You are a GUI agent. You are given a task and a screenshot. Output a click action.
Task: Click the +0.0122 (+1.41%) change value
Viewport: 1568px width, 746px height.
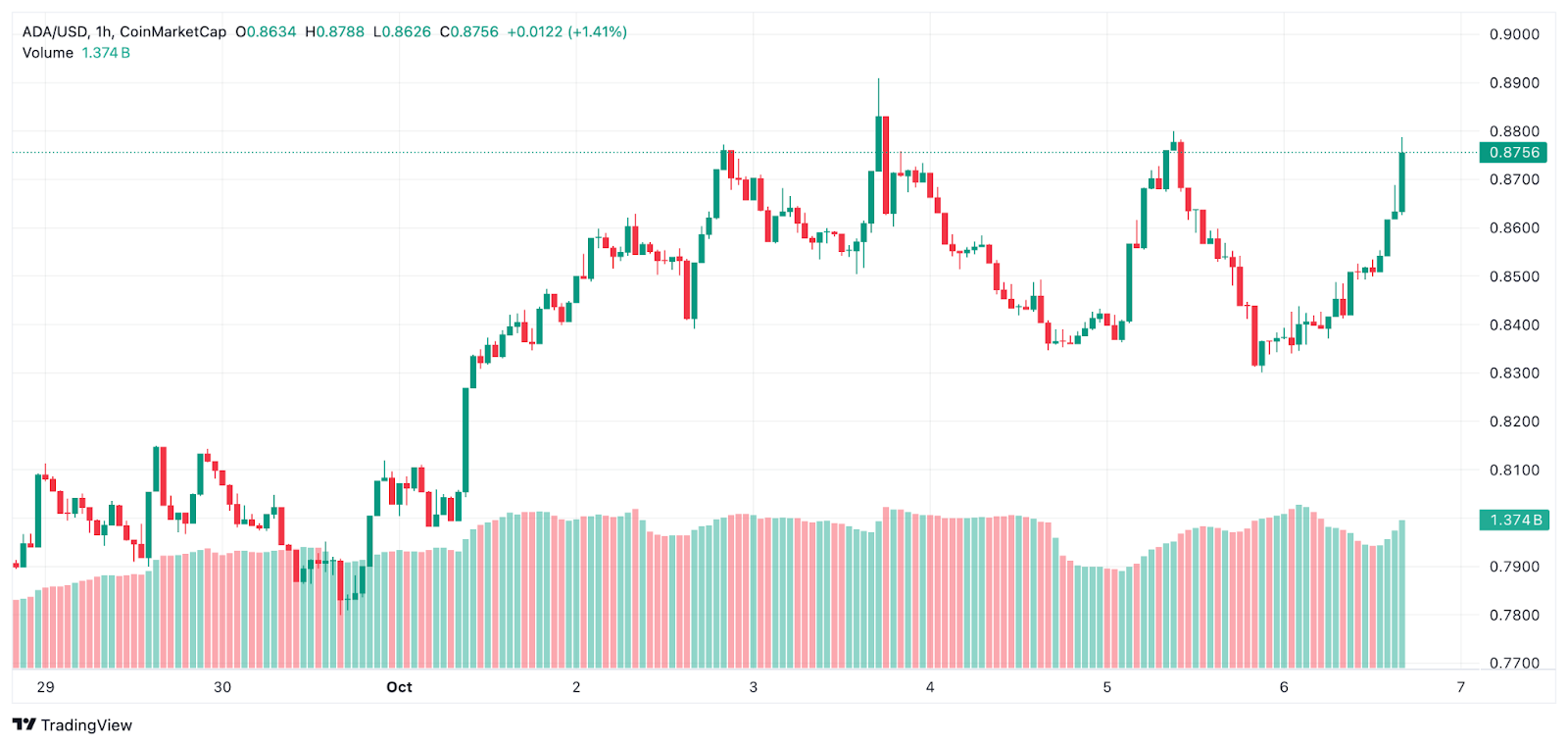pyautogui.click(x=566, y=32)
